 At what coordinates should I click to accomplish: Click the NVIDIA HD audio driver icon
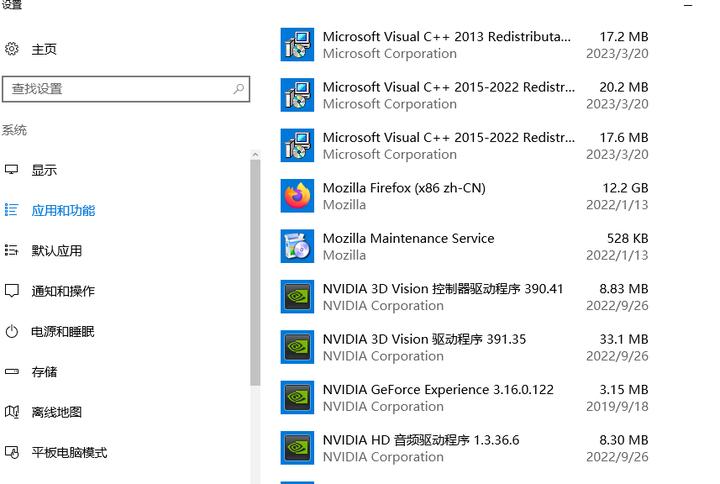pyautogui.click(x=297, y=448)
